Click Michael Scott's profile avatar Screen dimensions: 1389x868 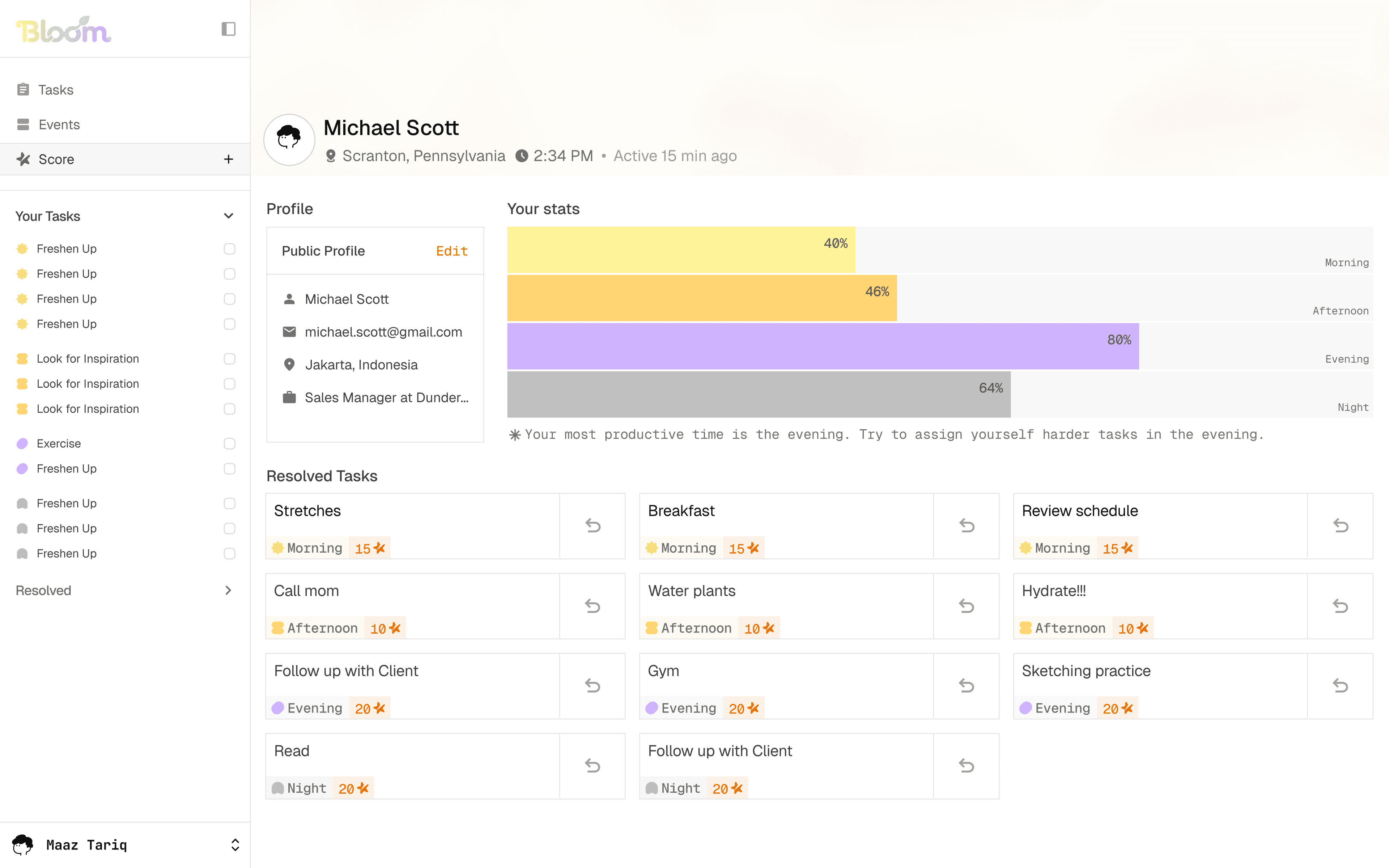pos(289,140)
